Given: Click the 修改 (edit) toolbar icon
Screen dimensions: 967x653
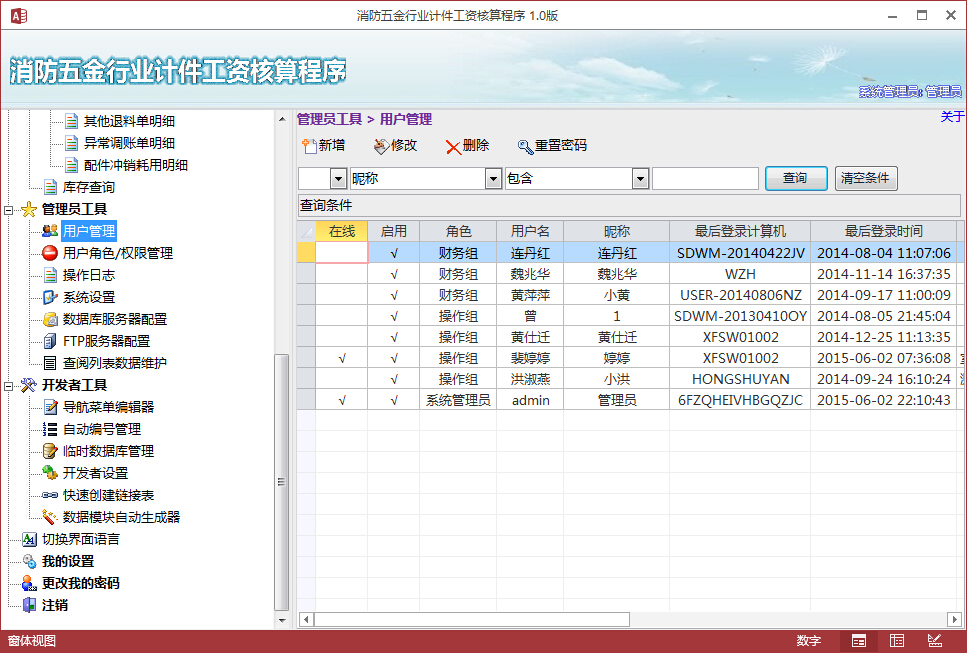Looking at the screenshot, I should click(x=381, y=146).
